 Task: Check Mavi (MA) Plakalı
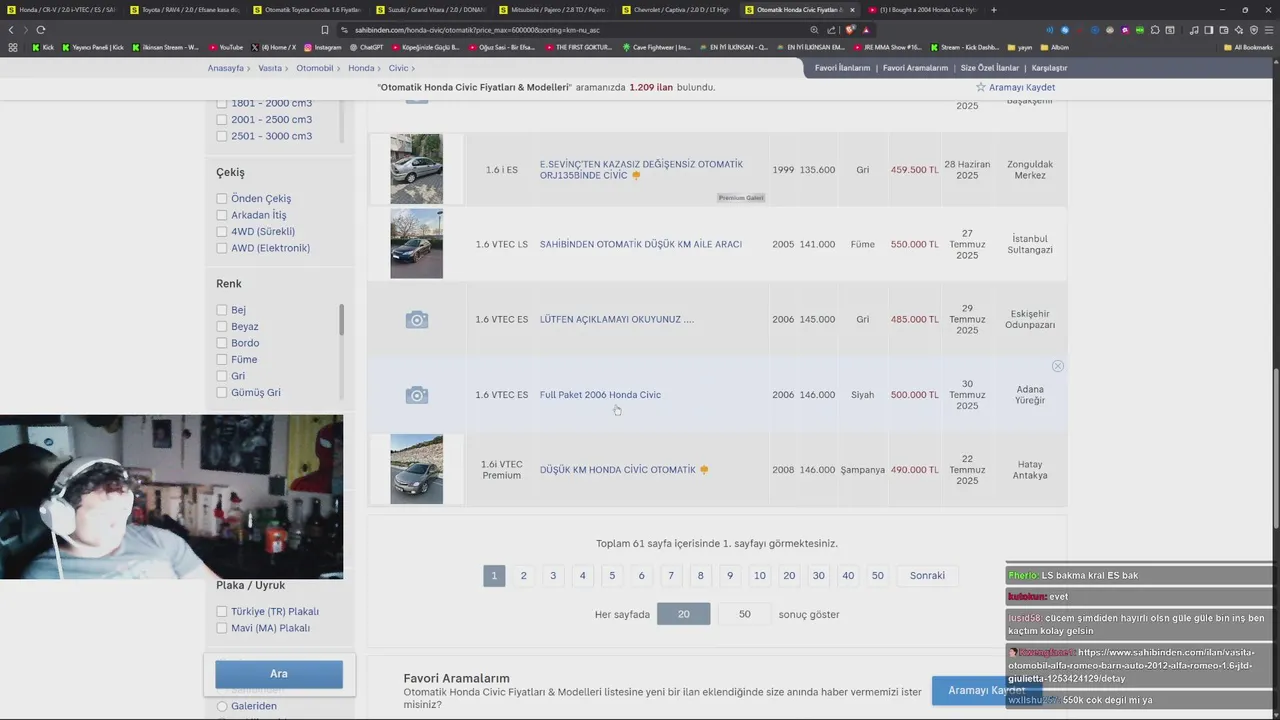pyautogui.click(x=222, y=628)
